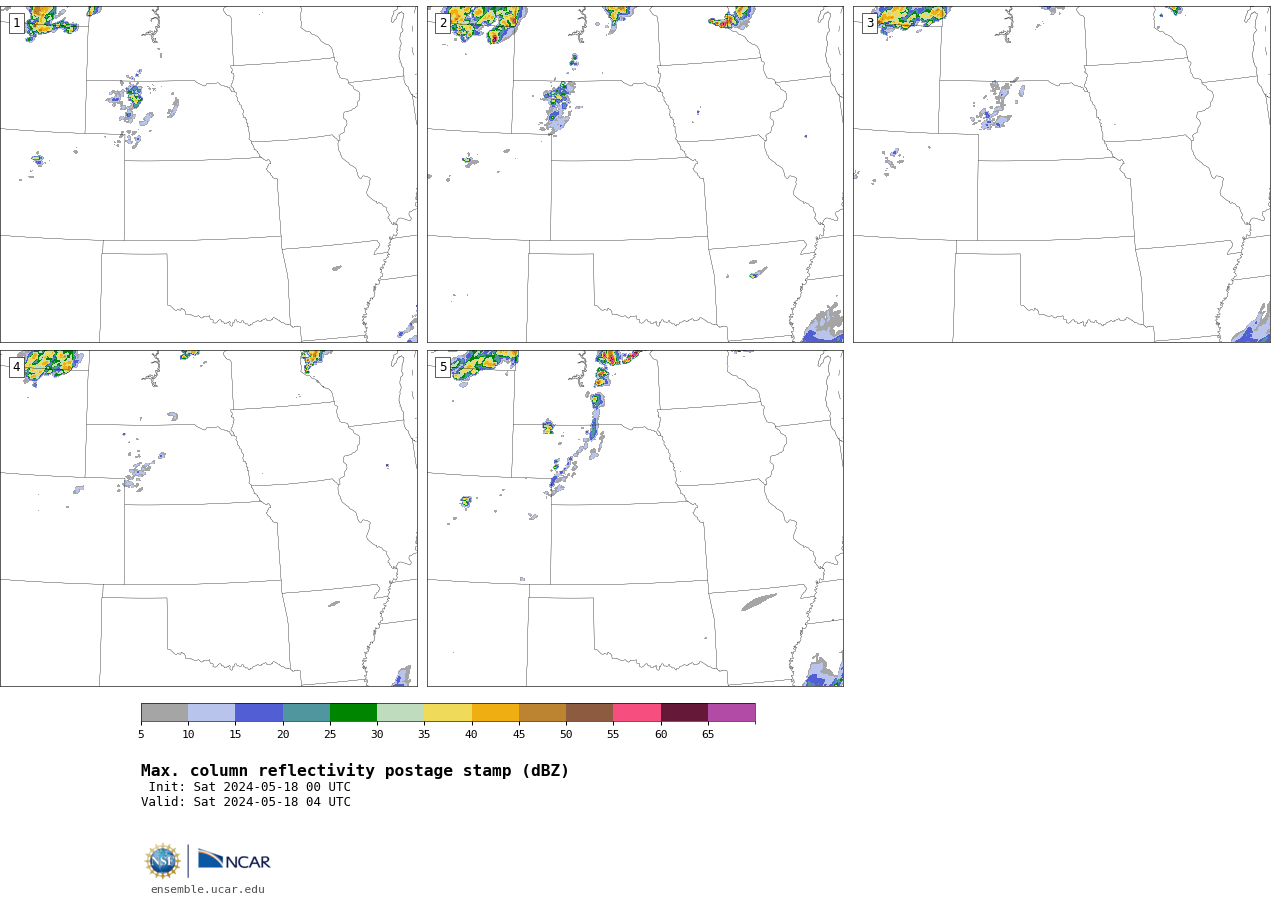1280x901 pixels.
Task: Click the colorbar tick label 60
Action: pos(661,735)
